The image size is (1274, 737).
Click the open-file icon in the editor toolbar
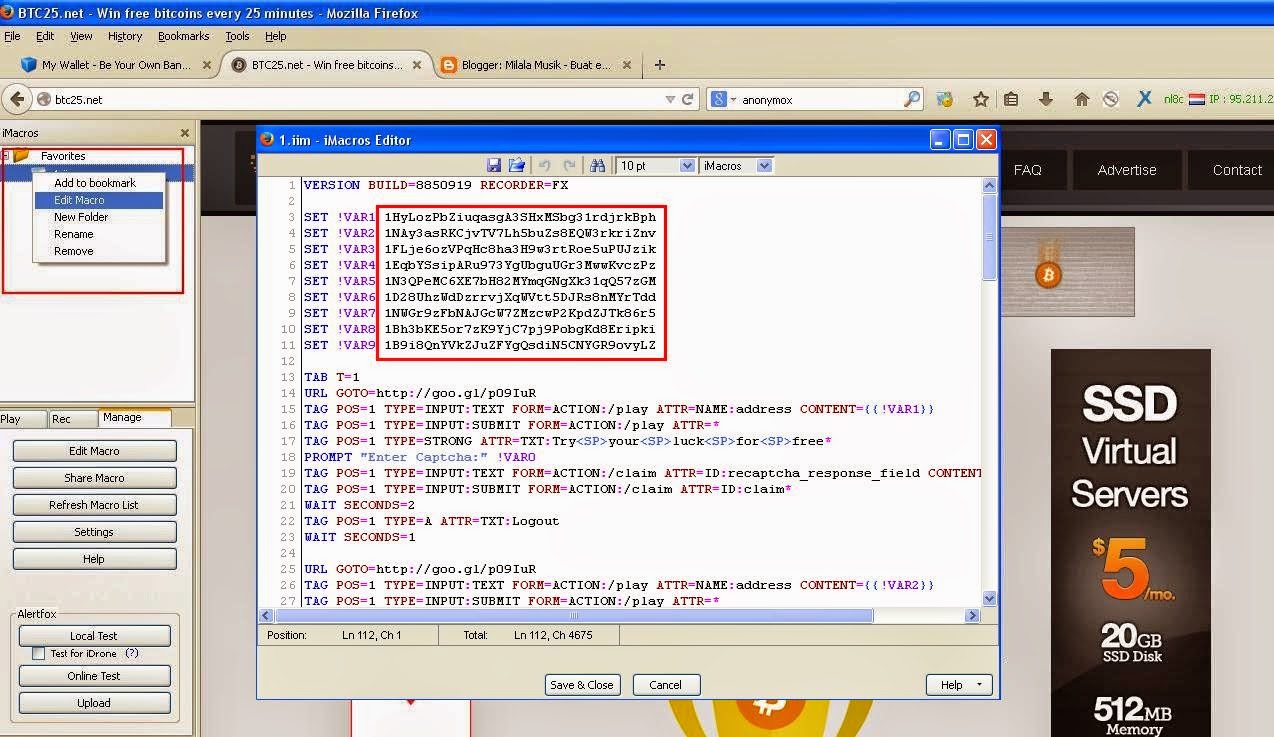pyautogui.click(x=517, y=166)
